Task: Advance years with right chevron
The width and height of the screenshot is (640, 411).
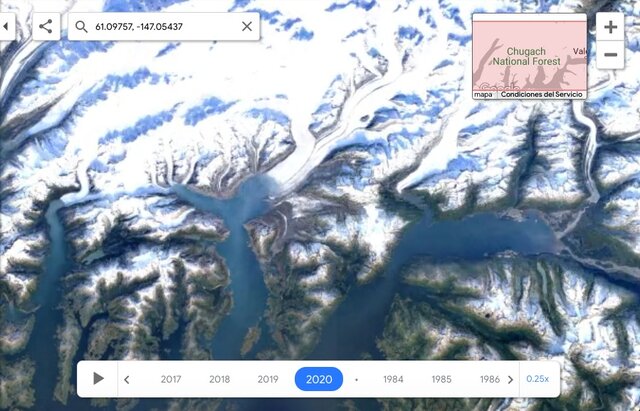Action: (x=510, y=380)
